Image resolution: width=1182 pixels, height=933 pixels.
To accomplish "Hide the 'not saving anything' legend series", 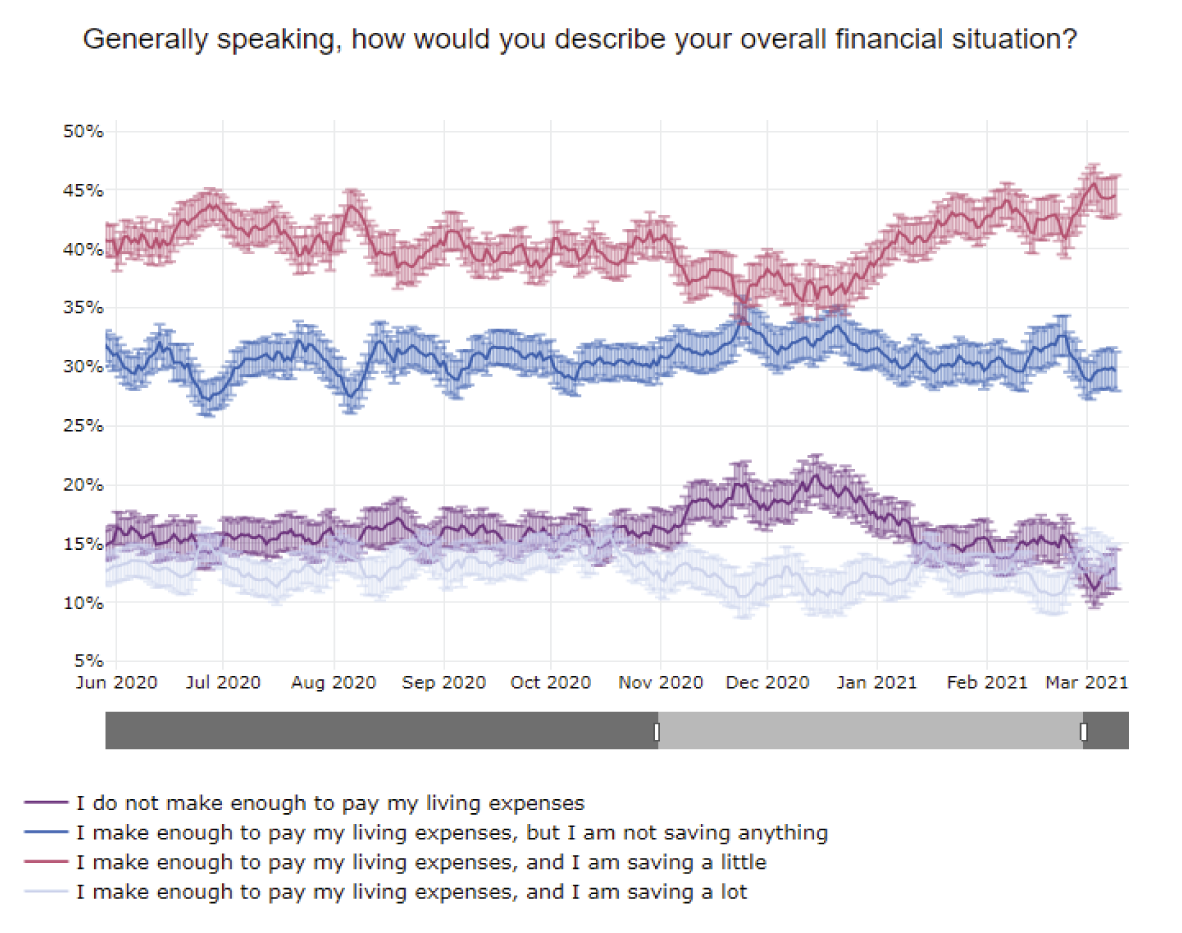I will tap(451, 832).
